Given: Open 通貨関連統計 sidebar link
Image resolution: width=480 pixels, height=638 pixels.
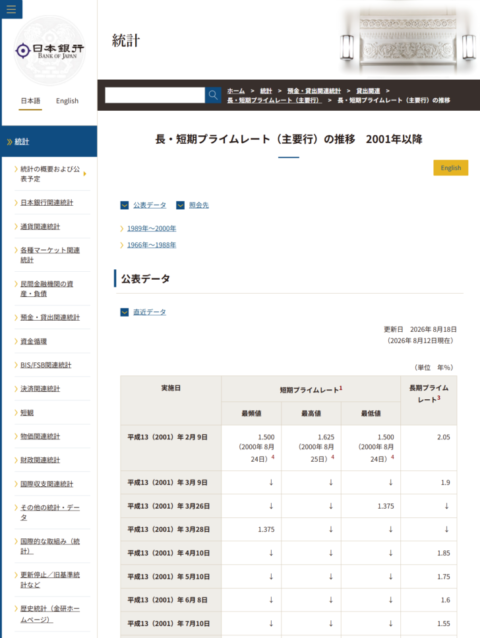Looking at the screenshot, I should (x=40, y=227).
